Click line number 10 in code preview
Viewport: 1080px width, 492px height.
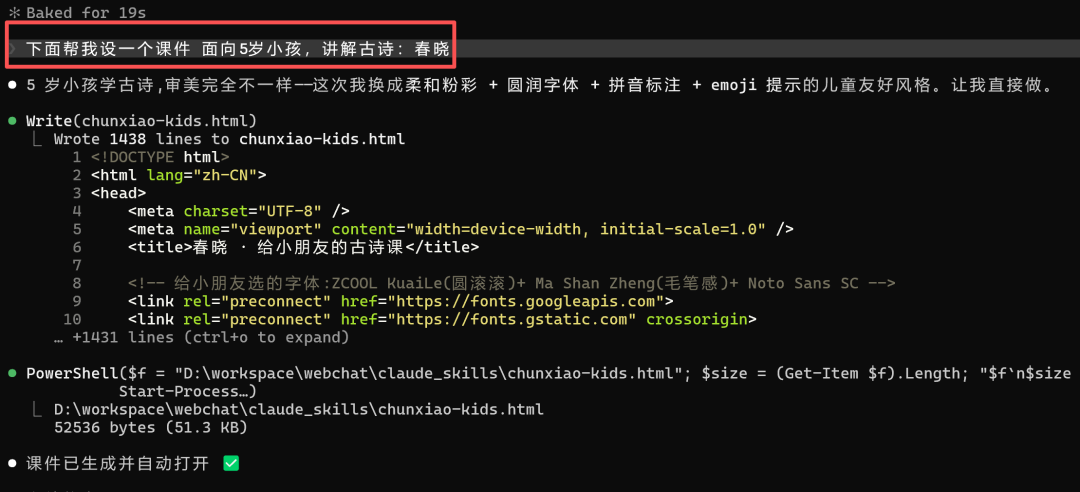point(72,319)
